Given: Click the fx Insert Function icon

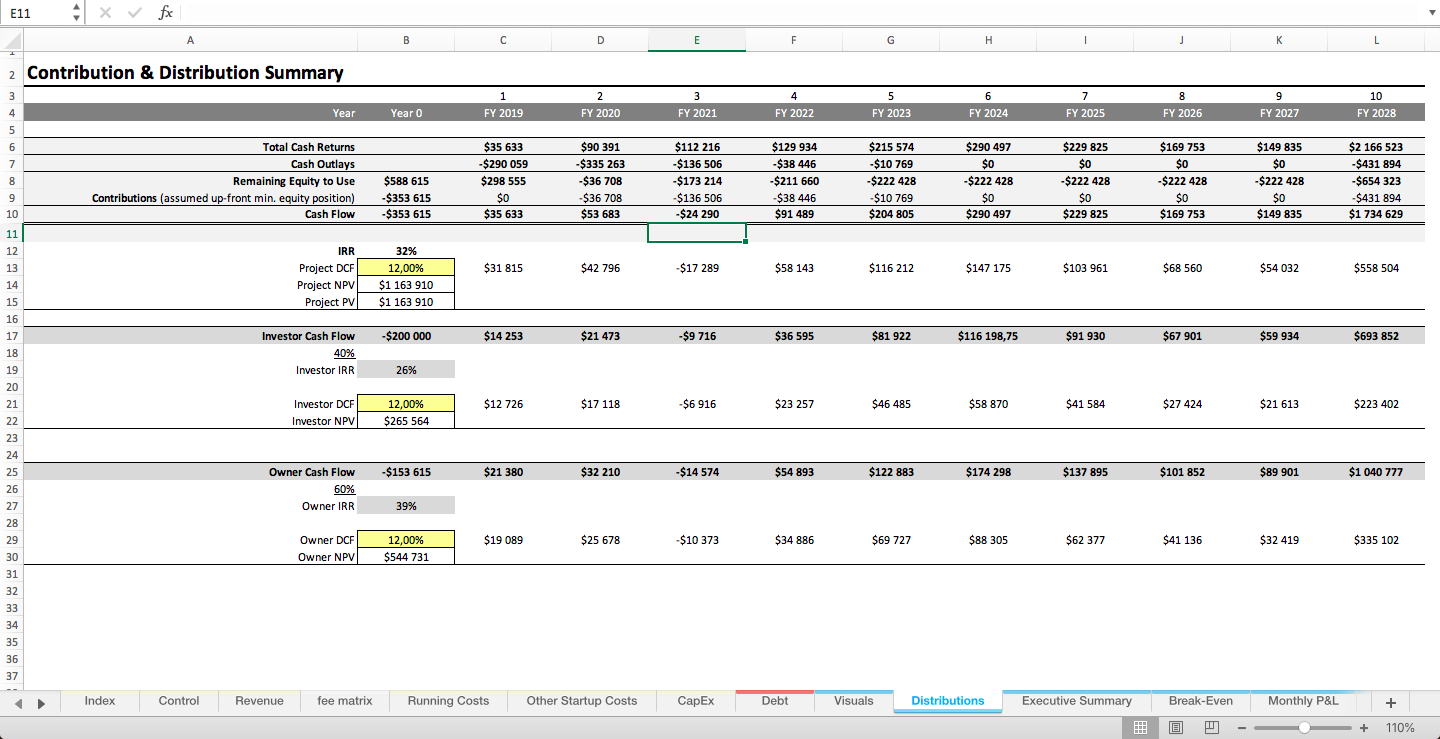Looking at the screenshot, I should click(x=163, y=13).
